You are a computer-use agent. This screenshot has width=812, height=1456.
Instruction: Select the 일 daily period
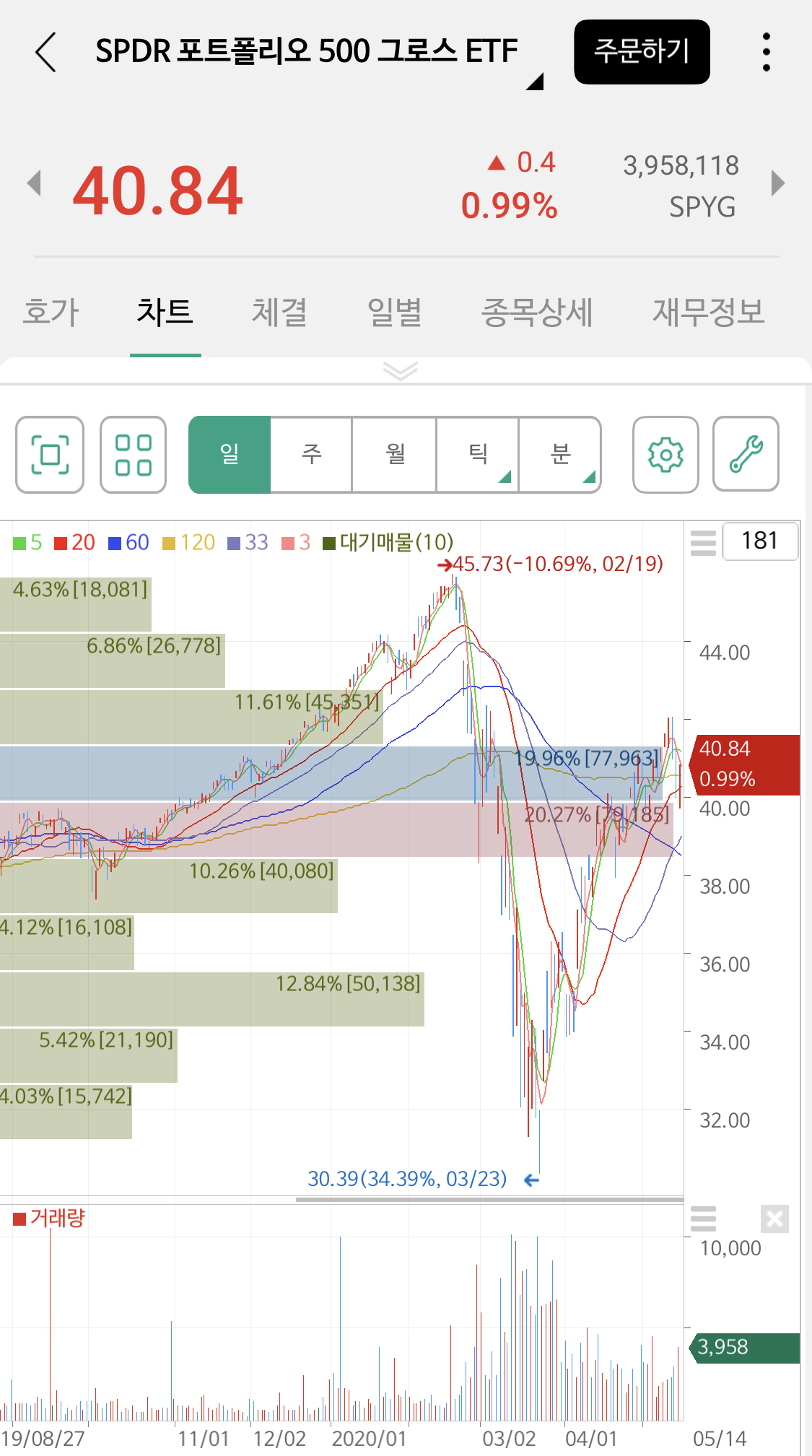point(230,455)
